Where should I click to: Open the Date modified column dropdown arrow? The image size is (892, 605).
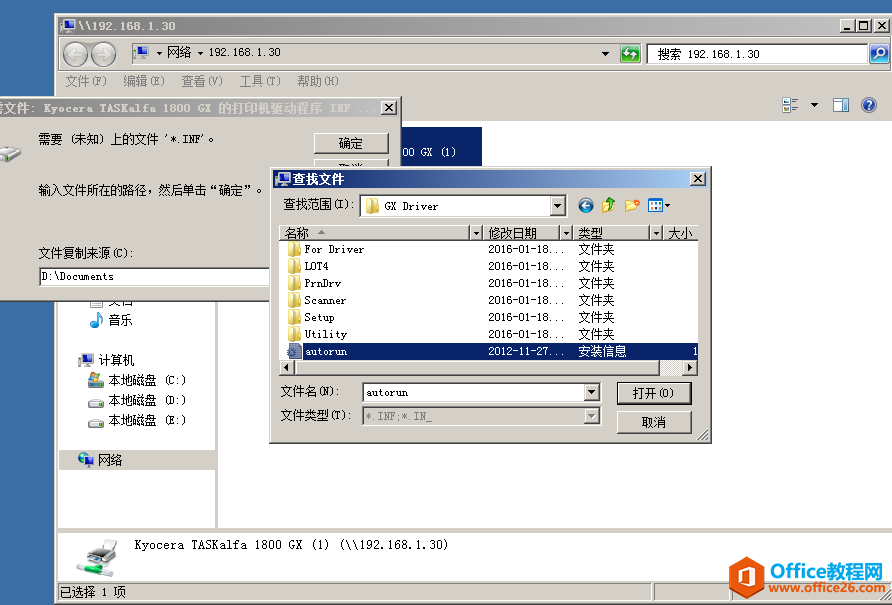[566, 233]
